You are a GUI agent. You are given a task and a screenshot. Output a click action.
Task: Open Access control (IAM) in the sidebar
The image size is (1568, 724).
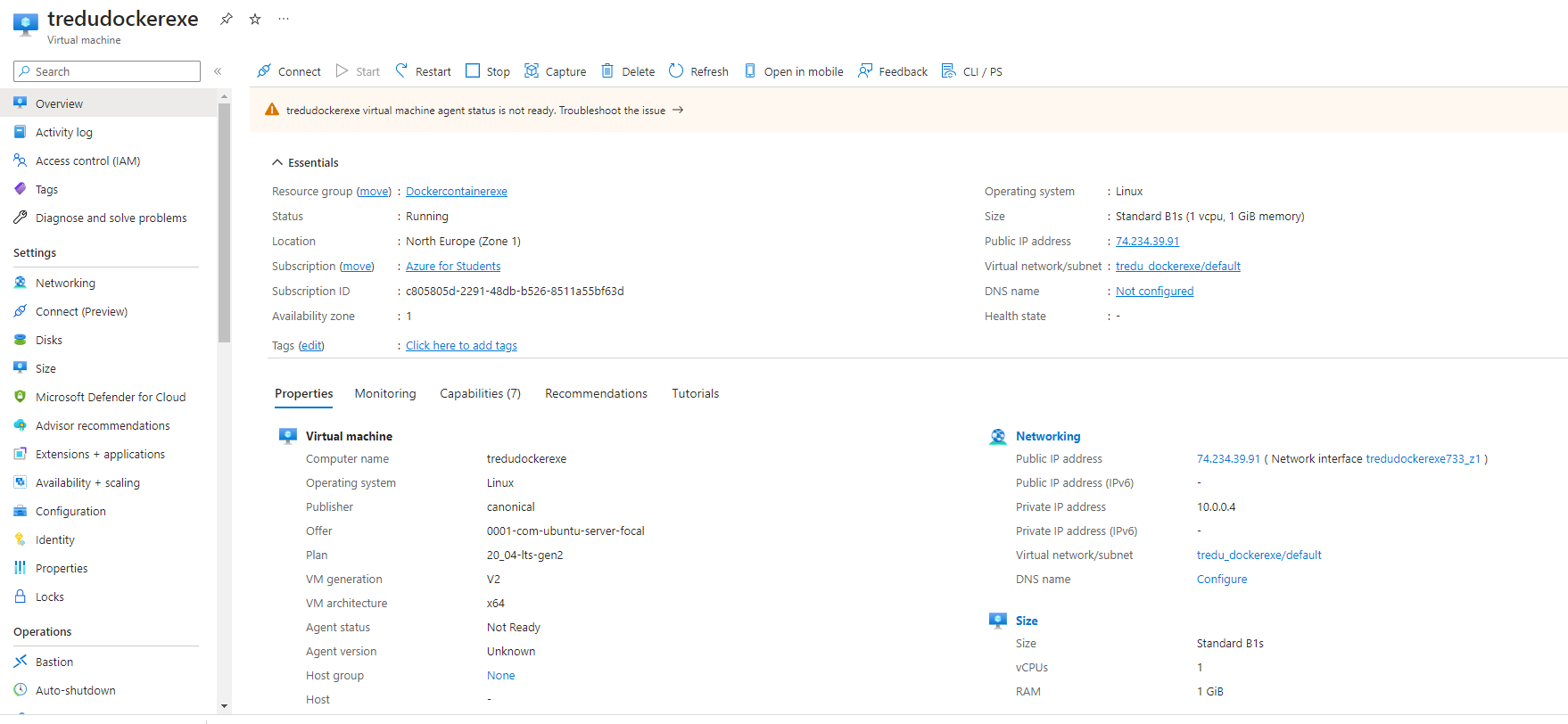click(x=108, y=160)
